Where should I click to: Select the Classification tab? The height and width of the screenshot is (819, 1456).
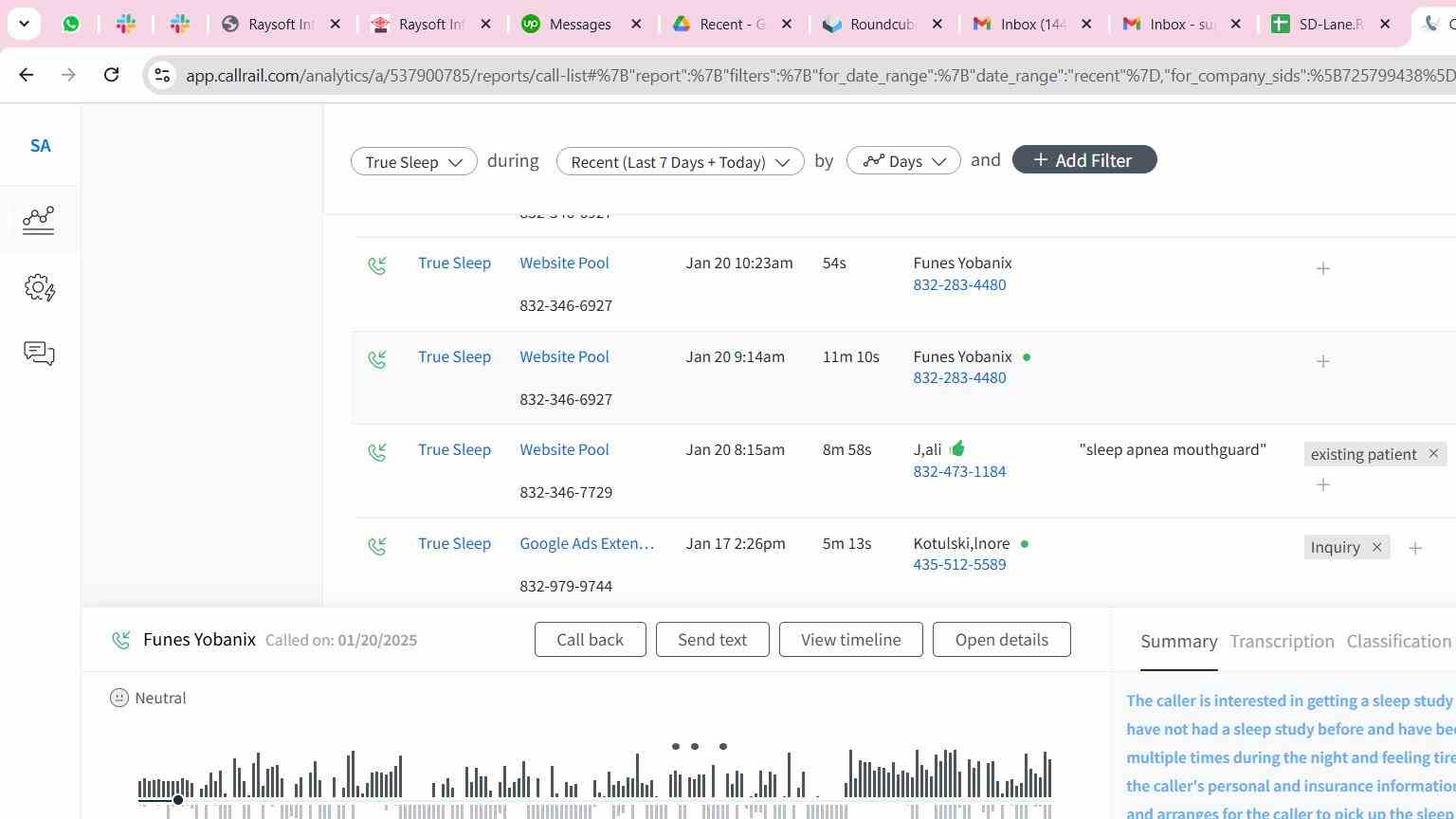1398,642
